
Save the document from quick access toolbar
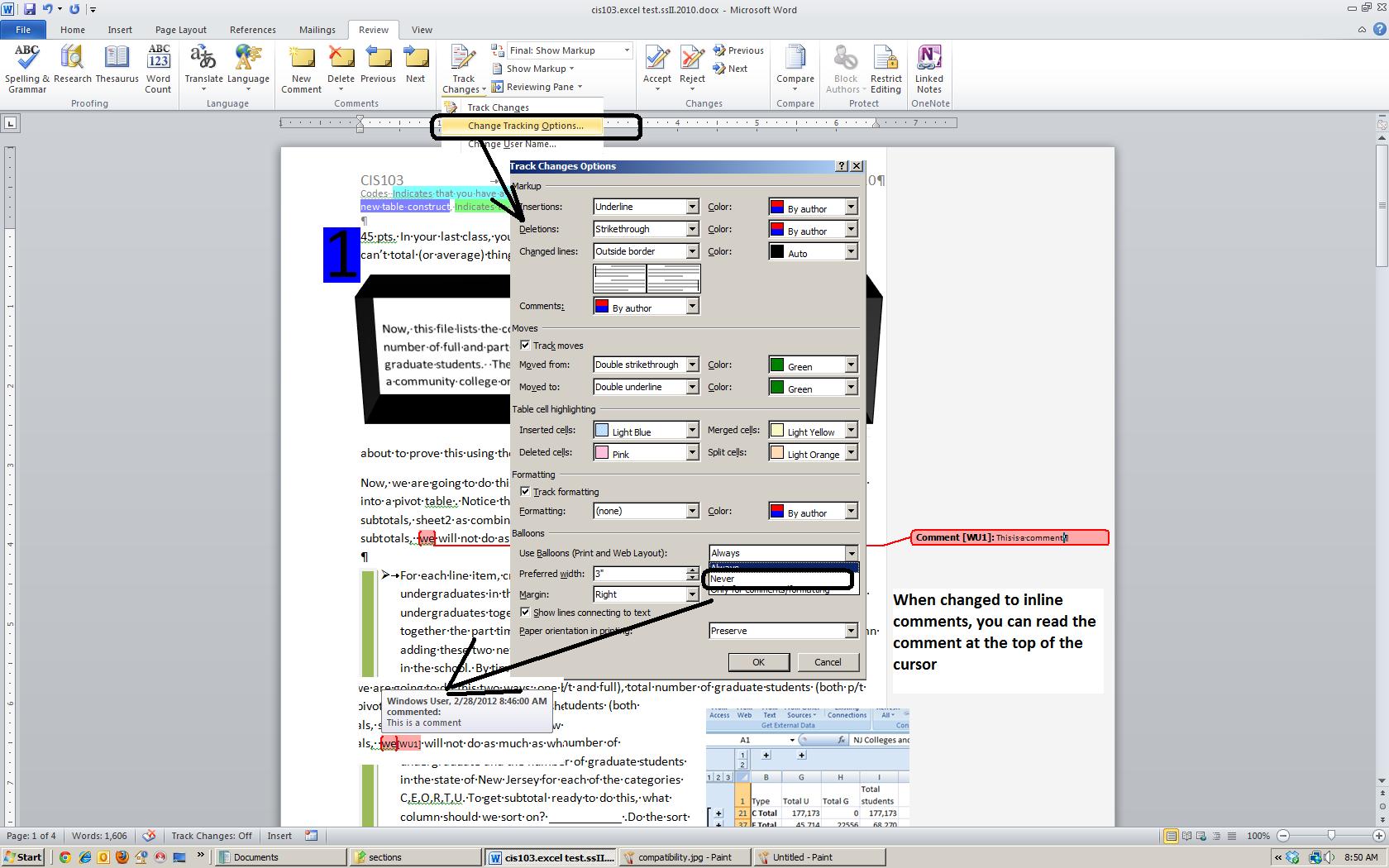30,9
